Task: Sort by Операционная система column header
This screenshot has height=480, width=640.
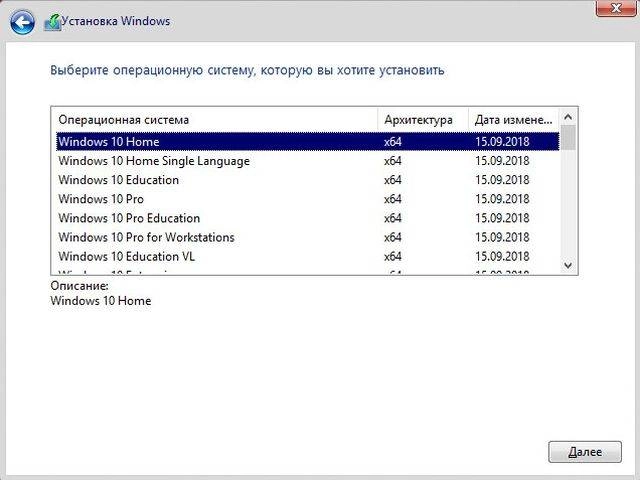Action: click(215, 120)
